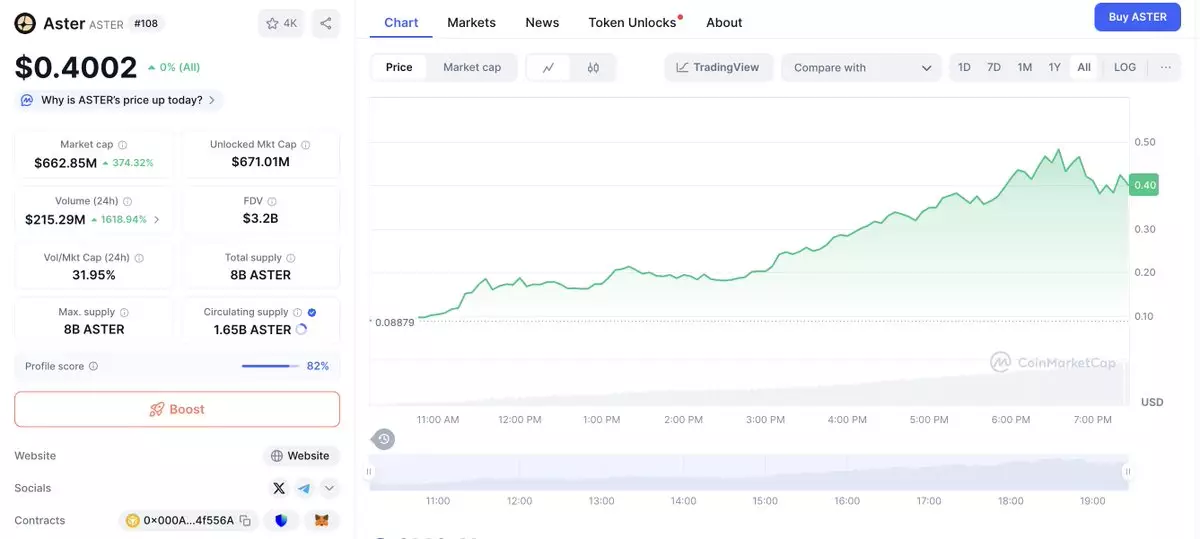Click Profile score info icon
Image resolution: width=1200 pixels, height=539 pixels.
(x=94, y=367)
